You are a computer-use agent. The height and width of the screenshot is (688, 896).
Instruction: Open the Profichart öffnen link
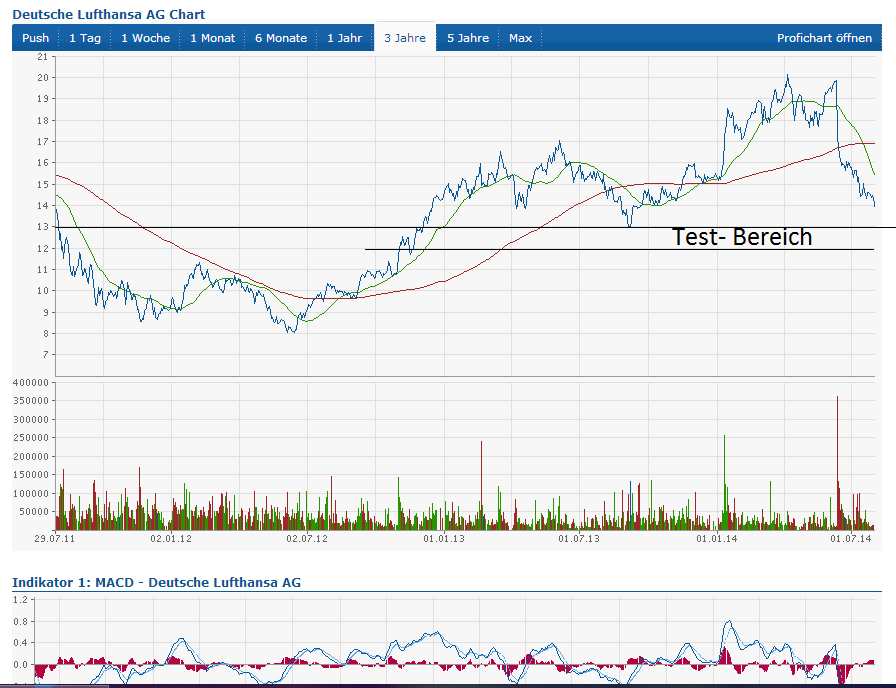click(x=824, y=38)
